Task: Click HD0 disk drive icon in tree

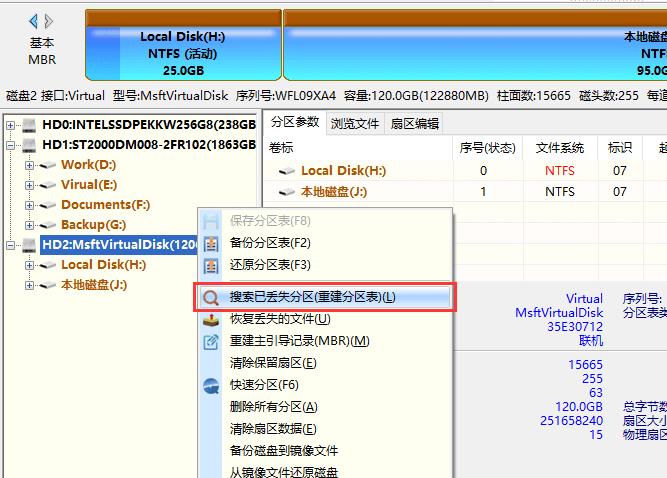Action: 29,125
